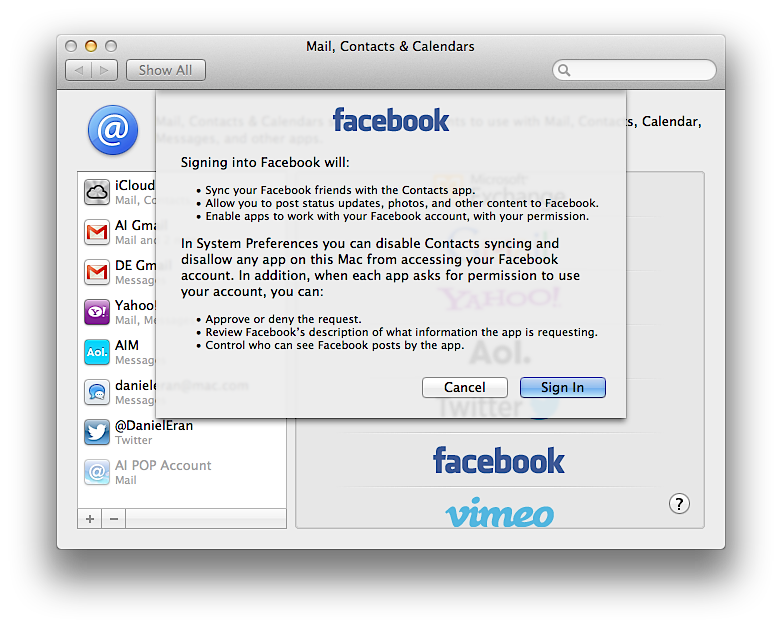The width and height of the screenshot is (782, 628).
Task: Select the Yahoo! account label
Action: [135, 305]
